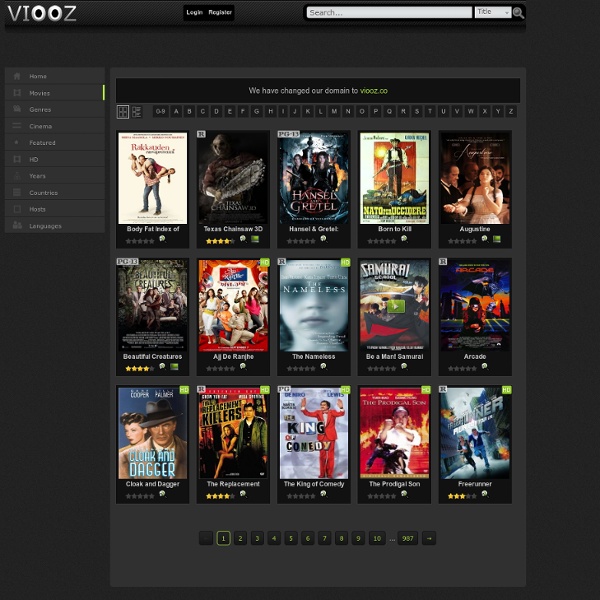600x600 pixels.
Task: Go to page 5
Action: point(291,538)
